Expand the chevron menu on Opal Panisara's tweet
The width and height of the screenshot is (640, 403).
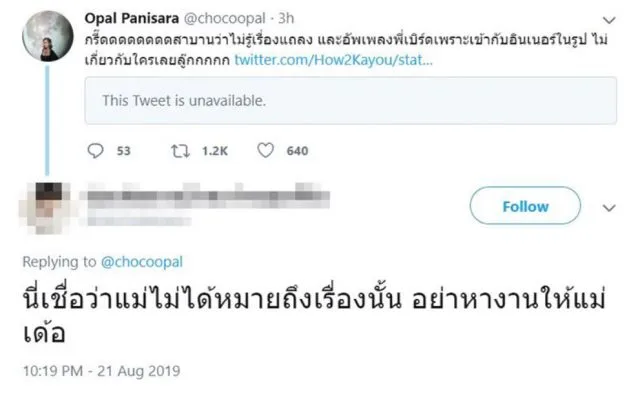click(609, 18)
